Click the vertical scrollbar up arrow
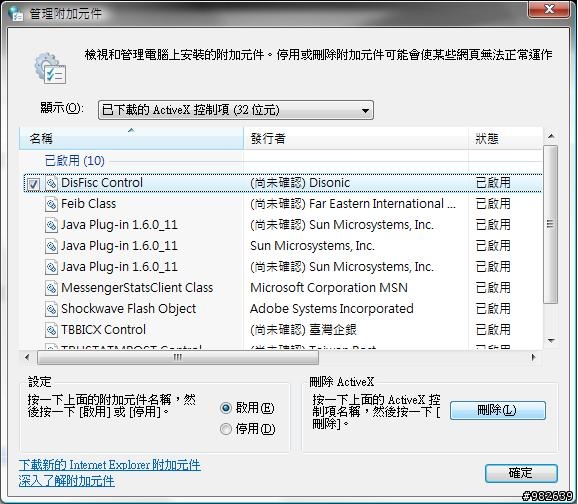 click(551, 136)
